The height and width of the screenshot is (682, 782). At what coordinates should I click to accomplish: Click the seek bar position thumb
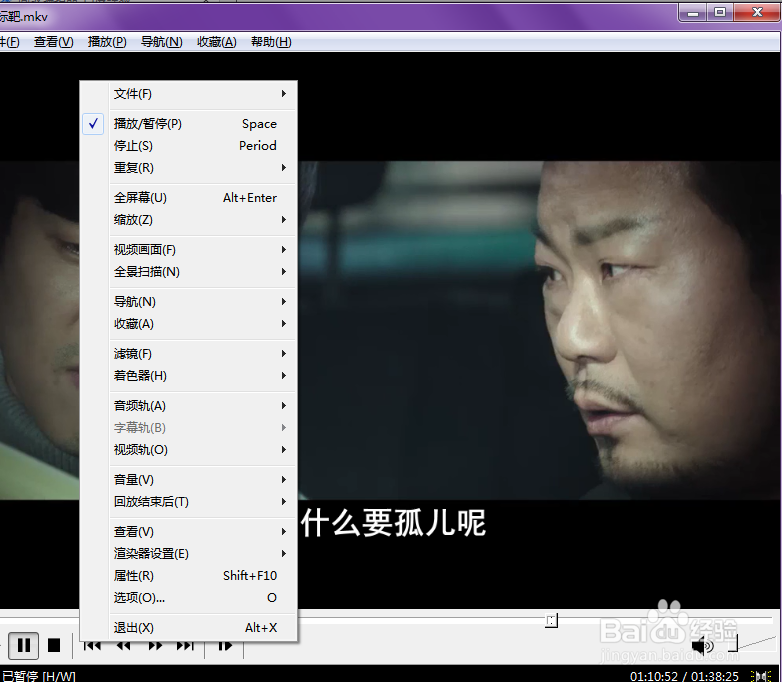click(x=551, y=621)
